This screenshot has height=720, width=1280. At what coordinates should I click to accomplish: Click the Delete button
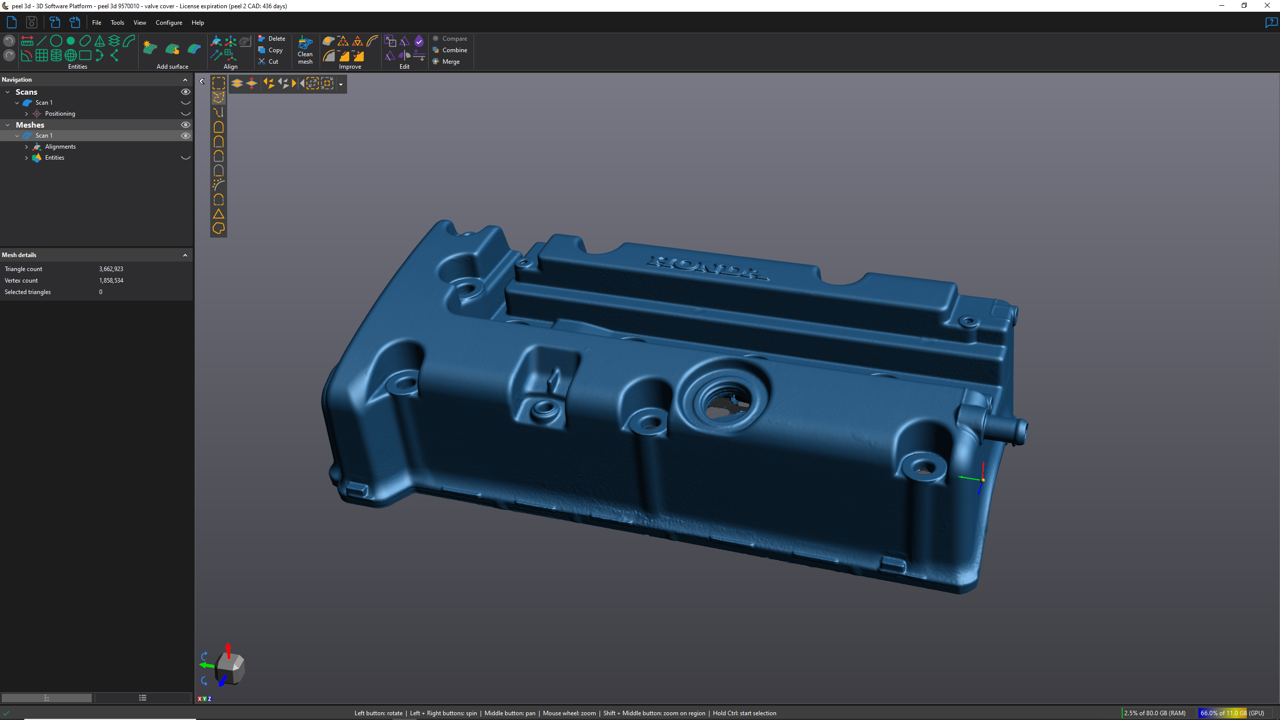coord(271,39)
